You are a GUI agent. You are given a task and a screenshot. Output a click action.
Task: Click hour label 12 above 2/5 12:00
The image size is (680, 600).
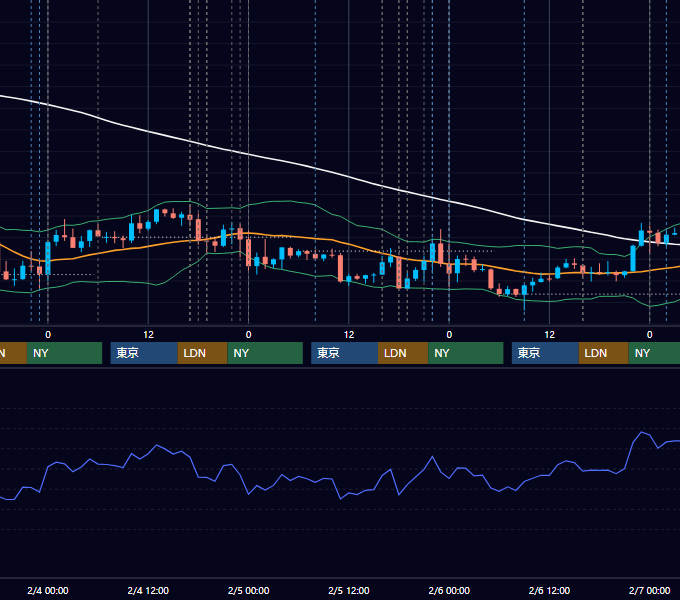(x=349, y=335)
